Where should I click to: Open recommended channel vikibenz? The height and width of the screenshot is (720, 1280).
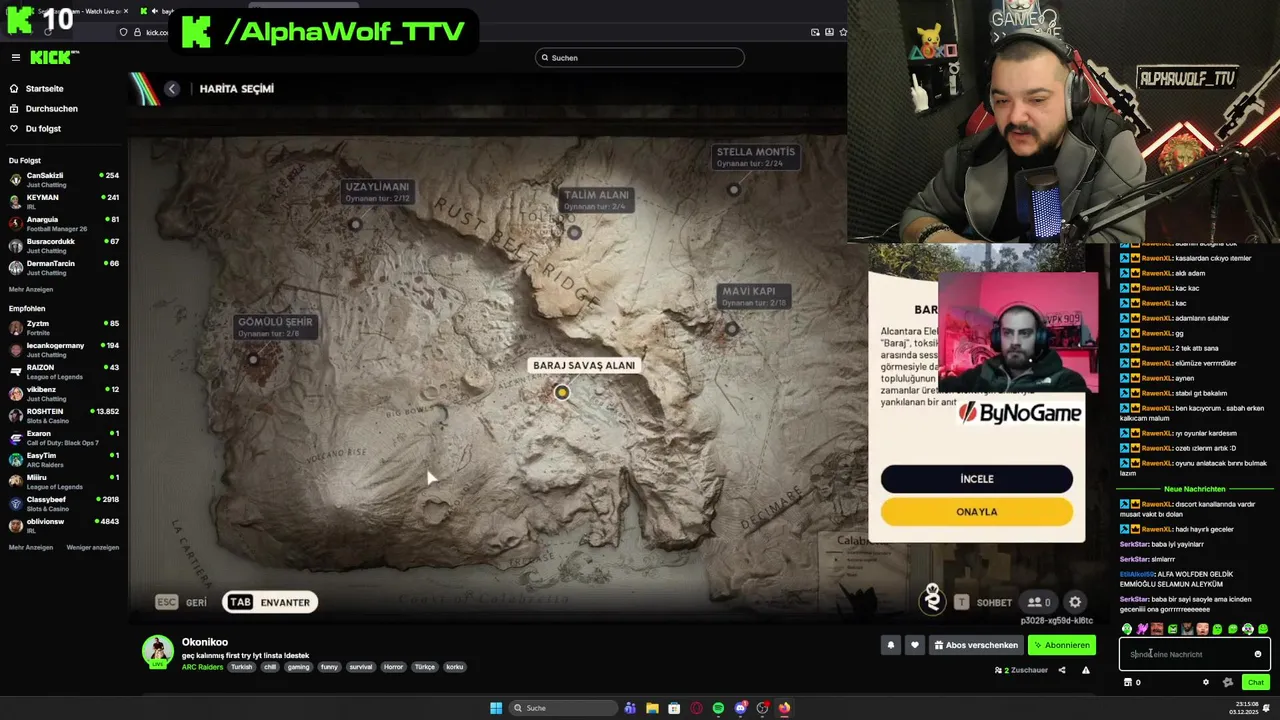[64, 393]
